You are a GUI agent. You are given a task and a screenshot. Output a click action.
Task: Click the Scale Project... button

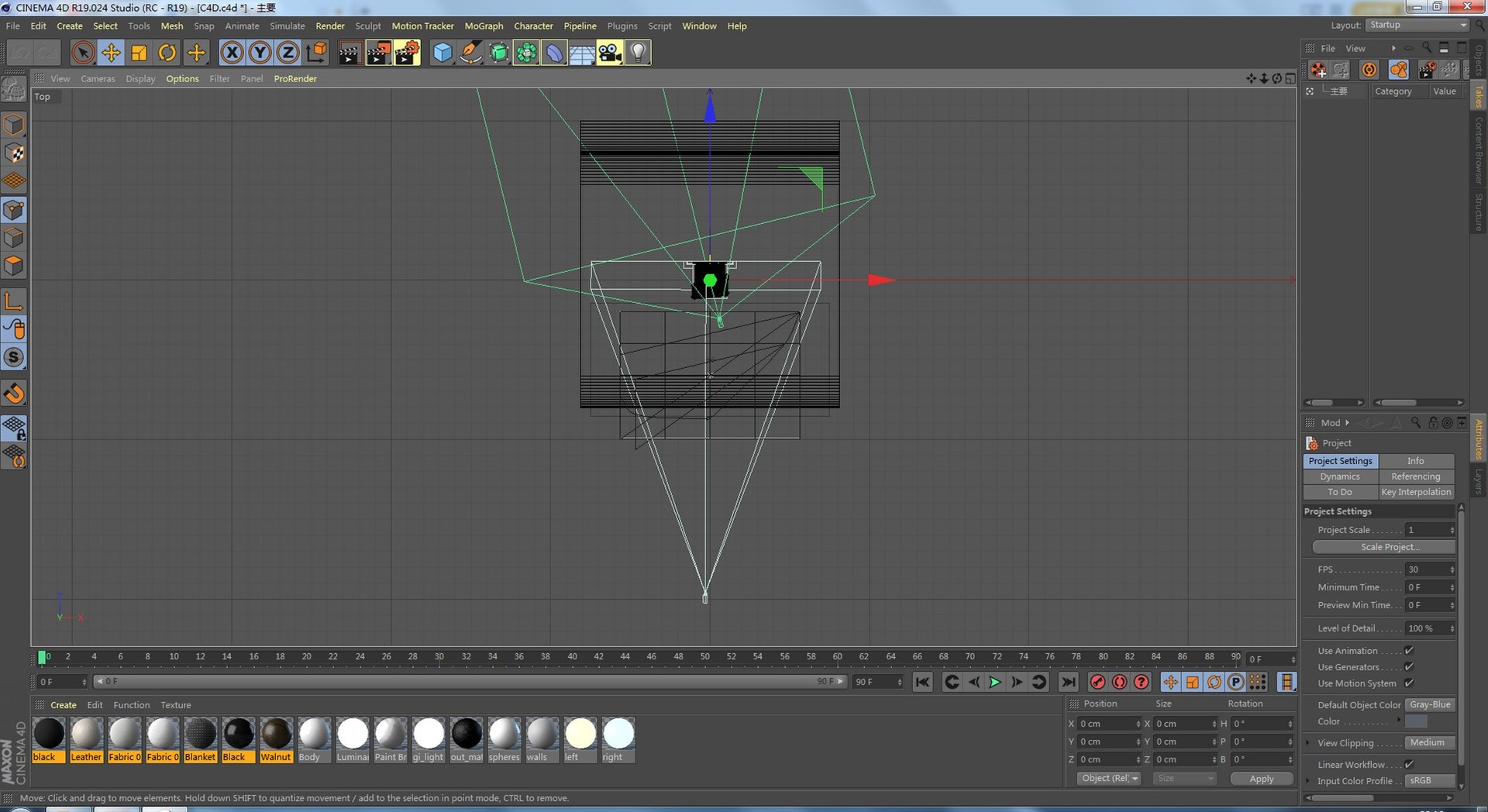click(1383, 547)
